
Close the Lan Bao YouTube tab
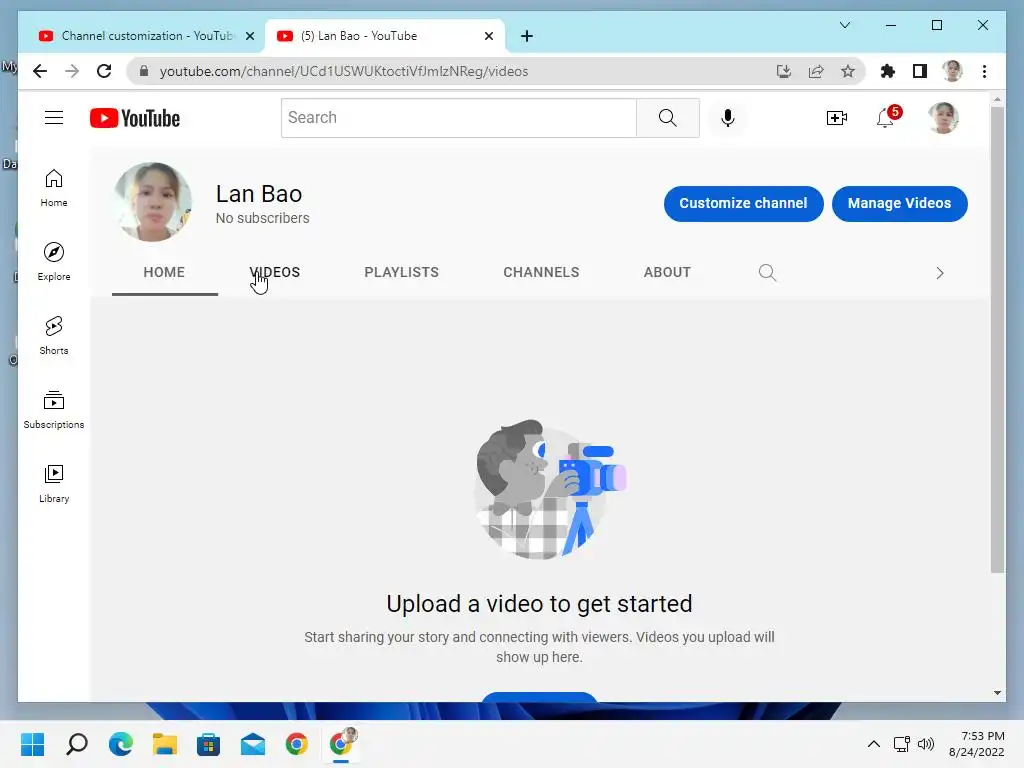pyautogui.click(x=488, y=36)
